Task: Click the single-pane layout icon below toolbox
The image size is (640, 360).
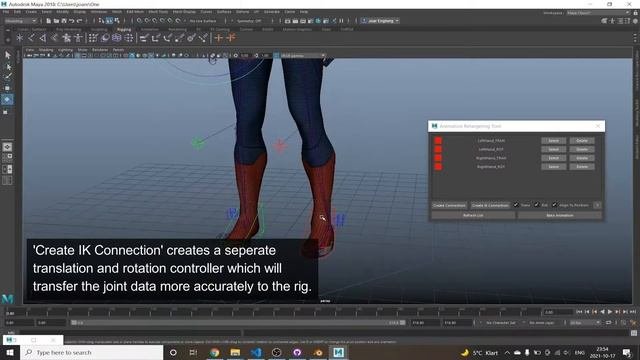Action: pyautogui.click(x=7, y=147)
